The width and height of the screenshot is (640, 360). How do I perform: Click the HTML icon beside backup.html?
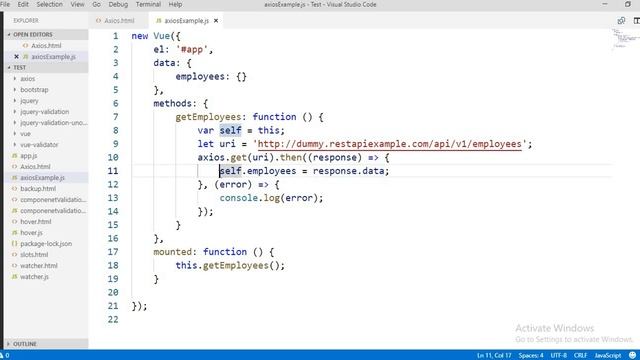click(x=15, y=189)
